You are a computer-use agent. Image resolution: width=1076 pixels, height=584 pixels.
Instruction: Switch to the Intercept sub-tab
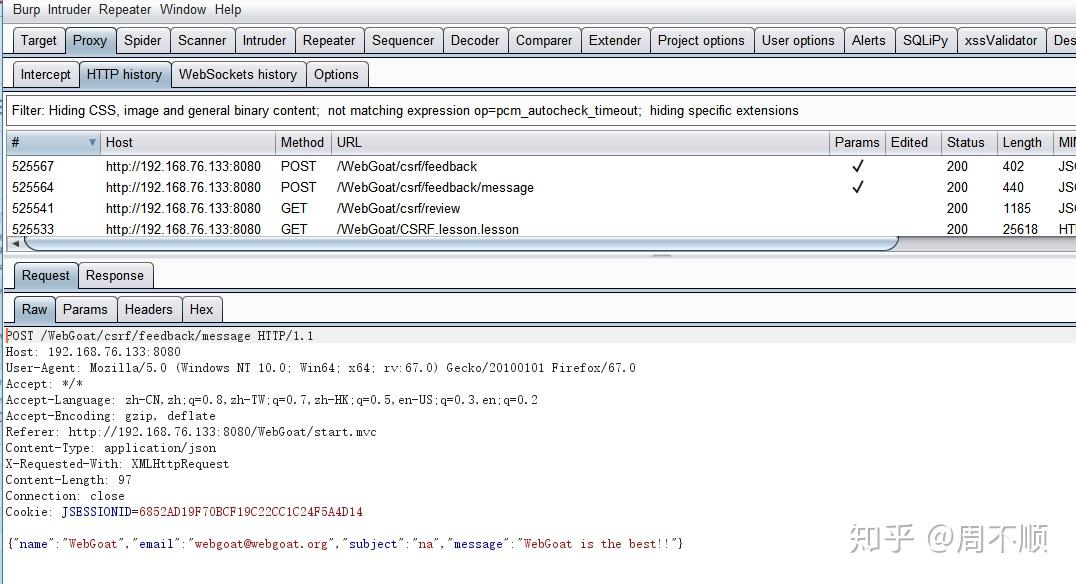[46, 74]
